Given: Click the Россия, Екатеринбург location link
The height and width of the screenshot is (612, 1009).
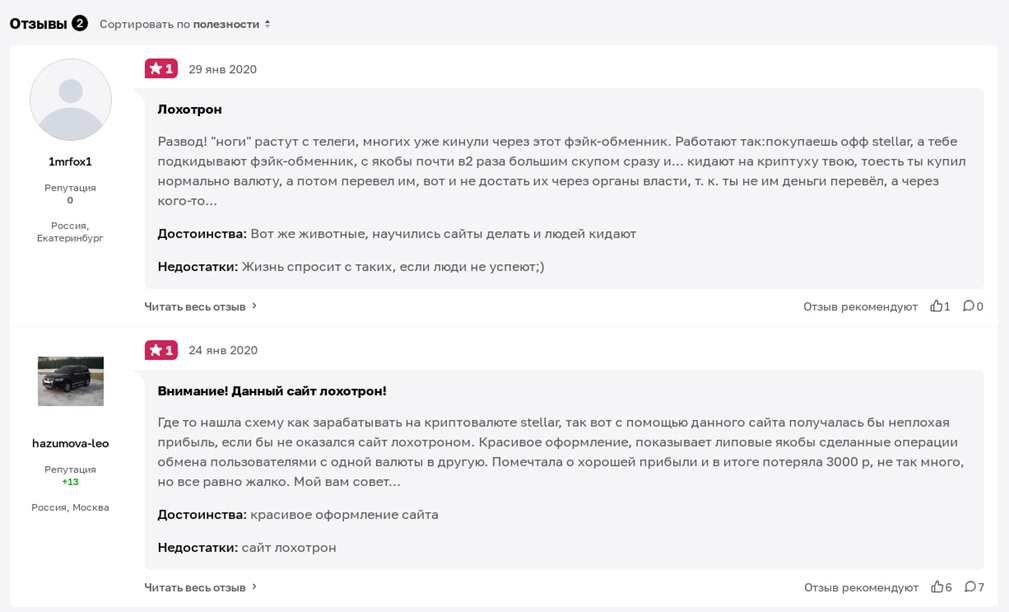Looking at the screenshot, I should click(x=71, y=229).
